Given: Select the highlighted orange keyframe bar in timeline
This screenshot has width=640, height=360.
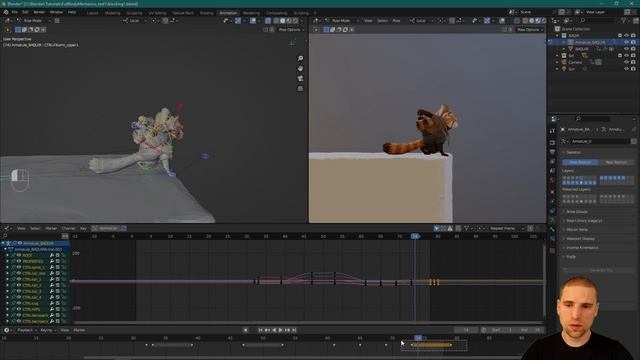Looking at the screenshot, I should [431, 345].
